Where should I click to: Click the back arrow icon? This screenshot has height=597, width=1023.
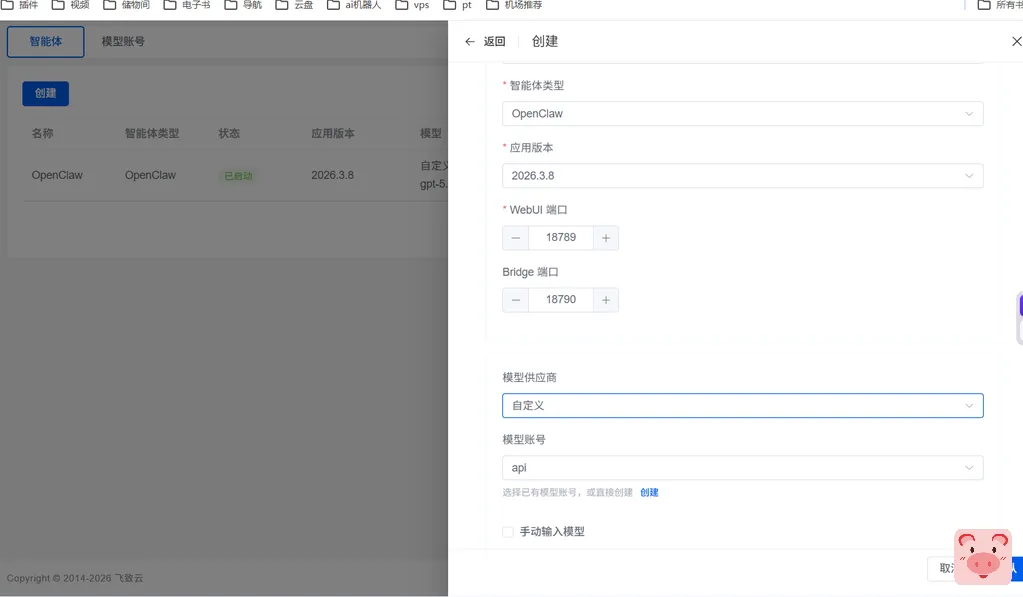click(470, 42)
